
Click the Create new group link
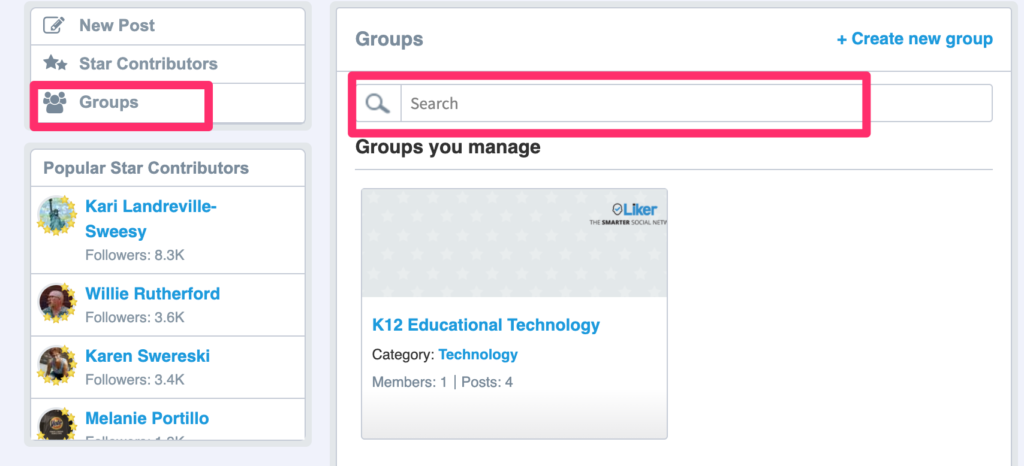(x=914, y=39)
